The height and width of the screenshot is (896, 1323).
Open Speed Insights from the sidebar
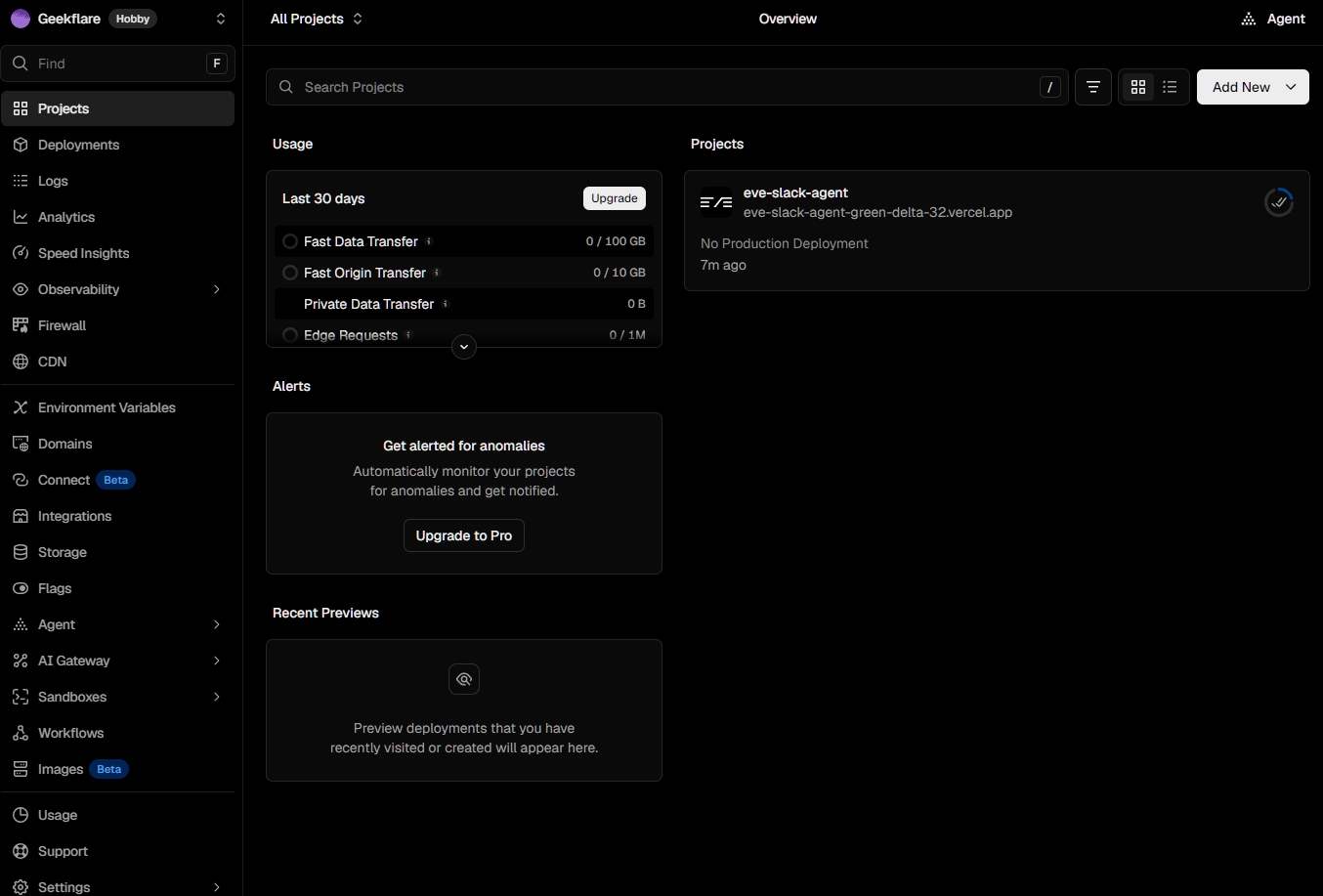point(117,253)
